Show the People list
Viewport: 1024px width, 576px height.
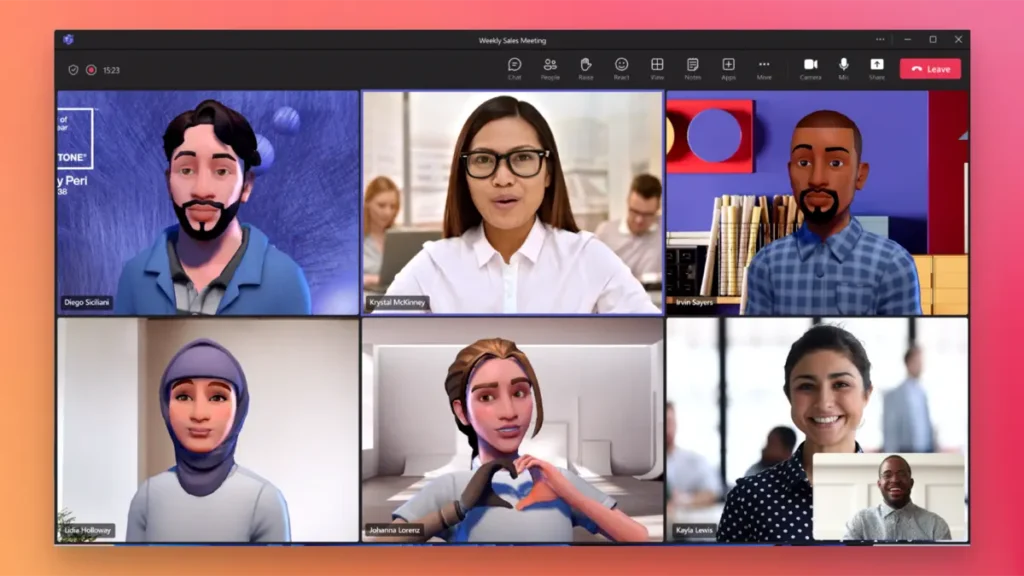(x=548, y=68)
